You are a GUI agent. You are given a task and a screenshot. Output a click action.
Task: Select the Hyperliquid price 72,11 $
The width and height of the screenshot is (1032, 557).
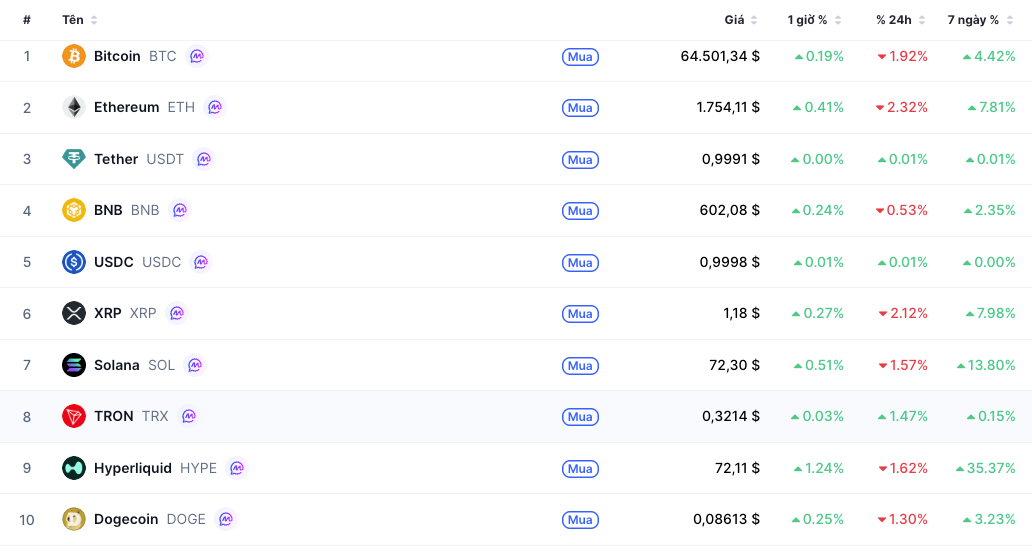click(737, 468)
